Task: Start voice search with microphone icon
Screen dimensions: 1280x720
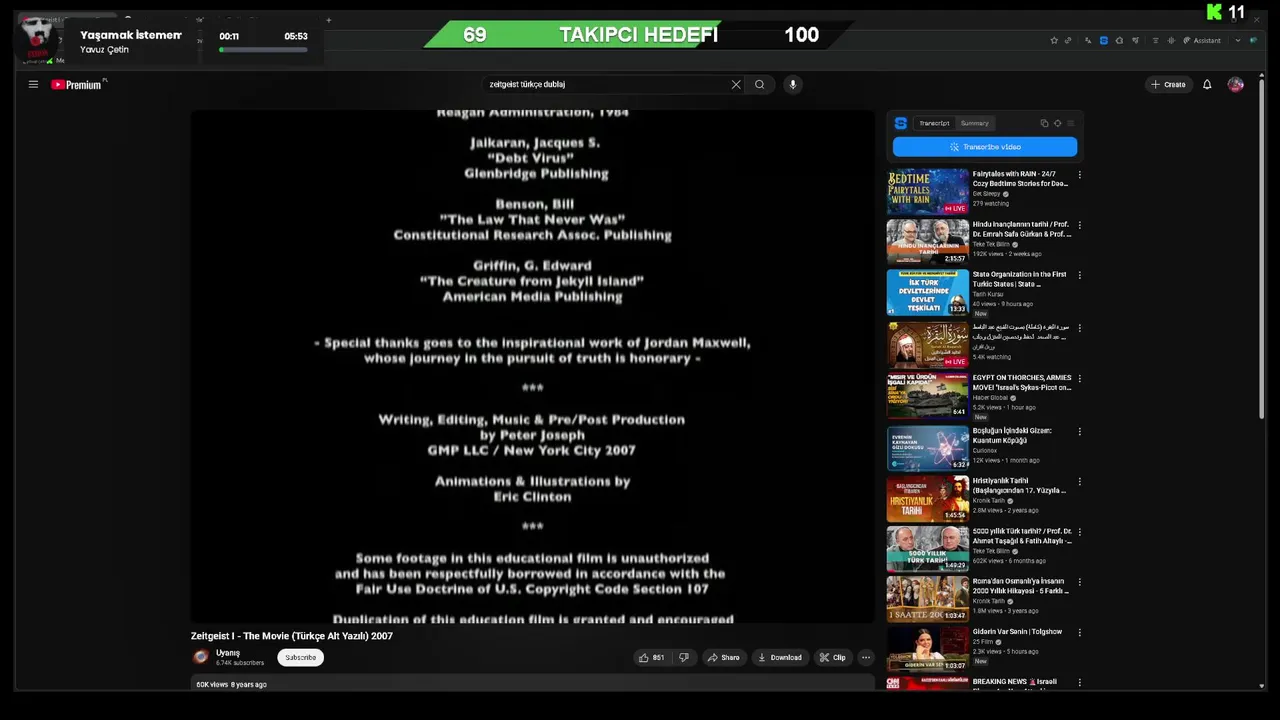Action: click(793, 85)
